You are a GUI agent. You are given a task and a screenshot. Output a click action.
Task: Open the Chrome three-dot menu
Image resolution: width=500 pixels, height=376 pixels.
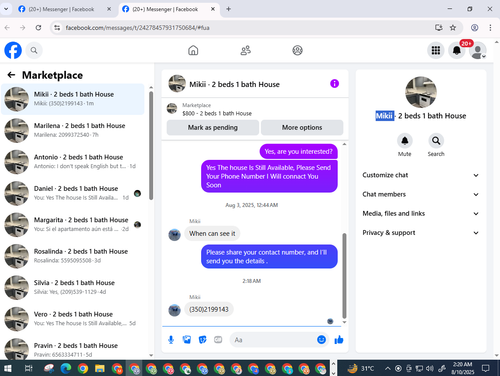490,28
